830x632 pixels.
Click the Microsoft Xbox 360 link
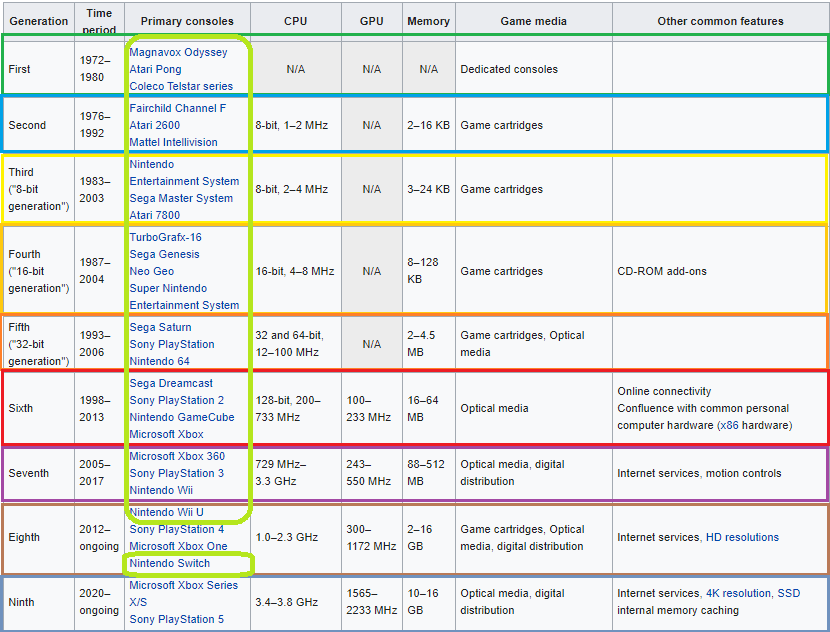[177, 456]
